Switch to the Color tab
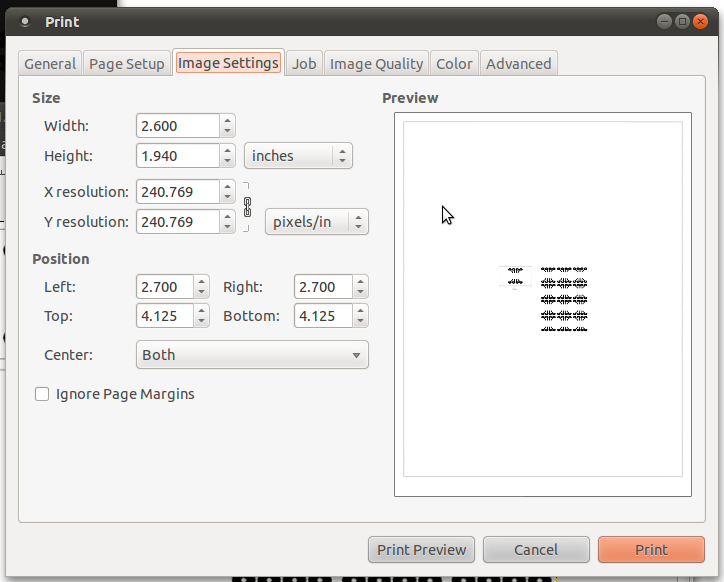Image resolution: width=724 pixels, height=582 pixels. [x=454, y=64]
